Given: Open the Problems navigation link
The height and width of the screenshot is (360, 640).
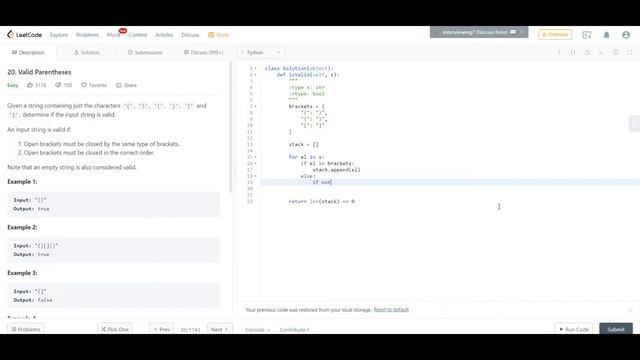Looking at the screenshot, I should (87, 35).
